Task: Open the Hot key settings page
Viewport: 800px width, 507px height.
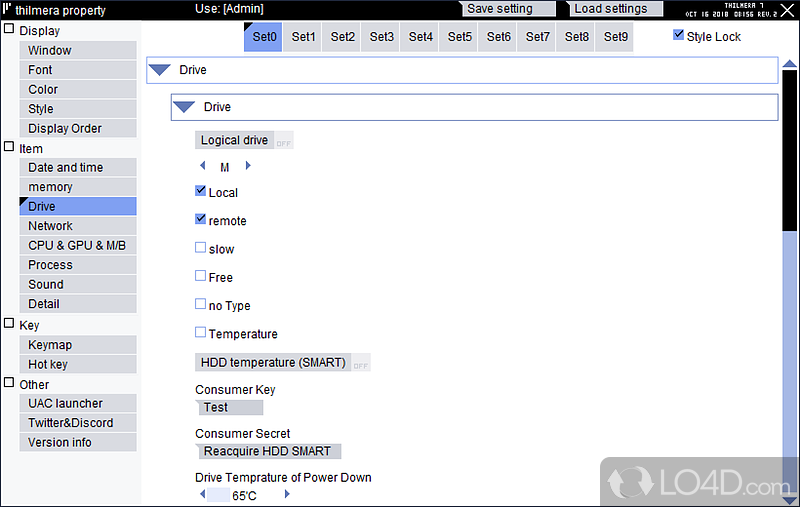Action: 78,364
